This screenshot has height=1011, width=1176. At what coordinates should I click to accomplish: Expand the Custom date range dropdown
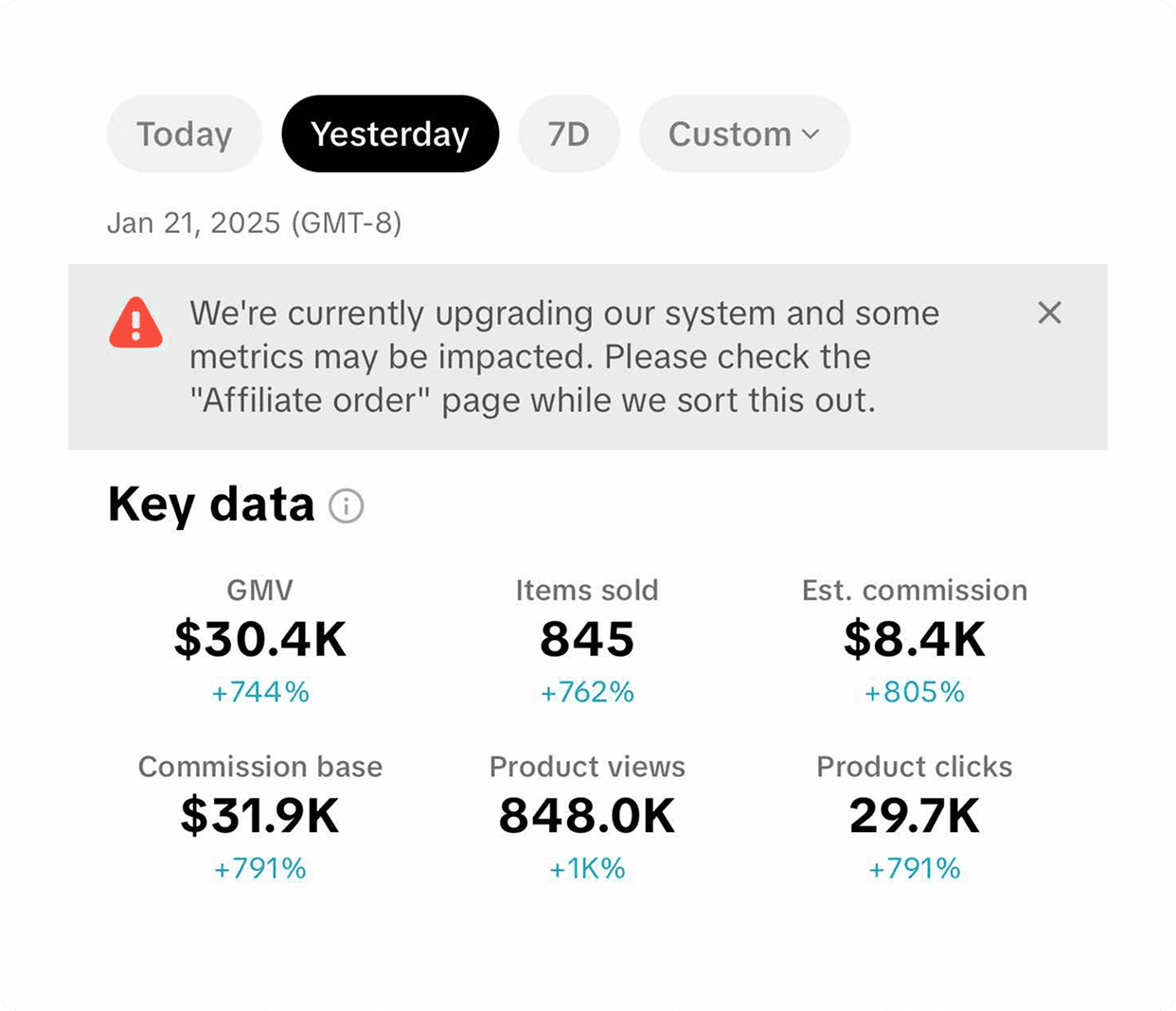pyautogui.click(x=744, y=133)
